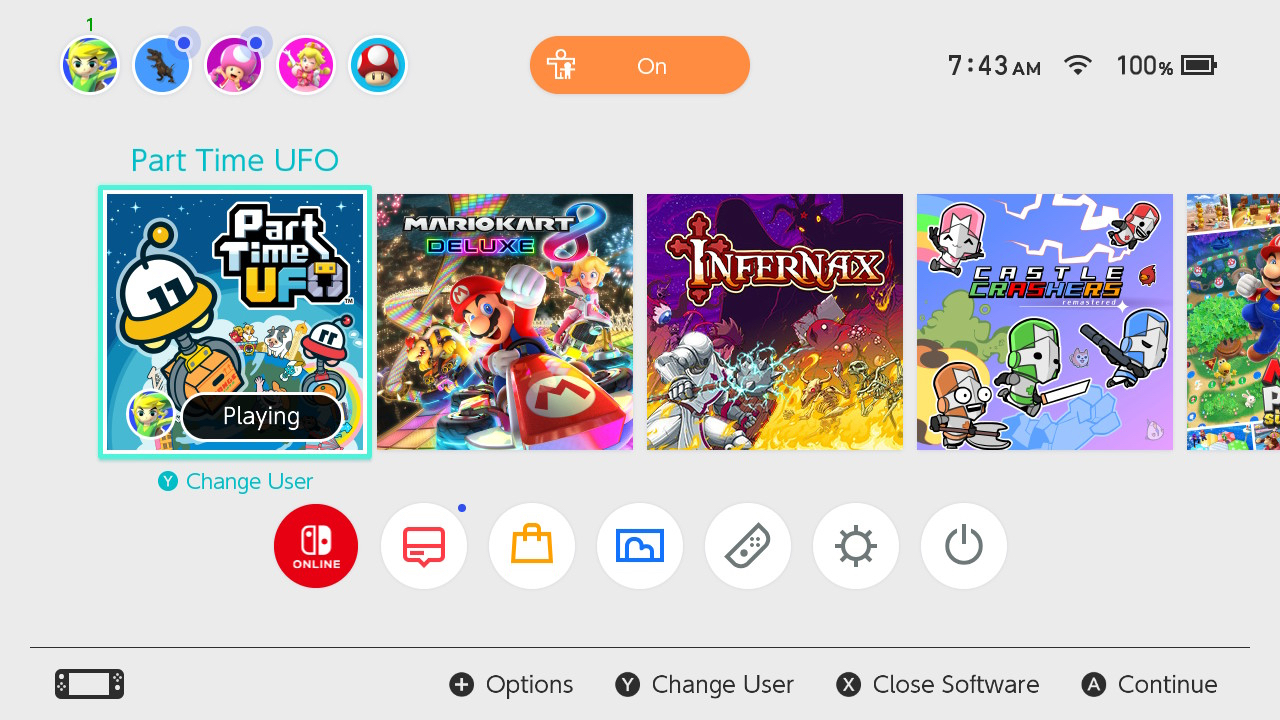
Task: Open the News icon
Action: (424, 546)
